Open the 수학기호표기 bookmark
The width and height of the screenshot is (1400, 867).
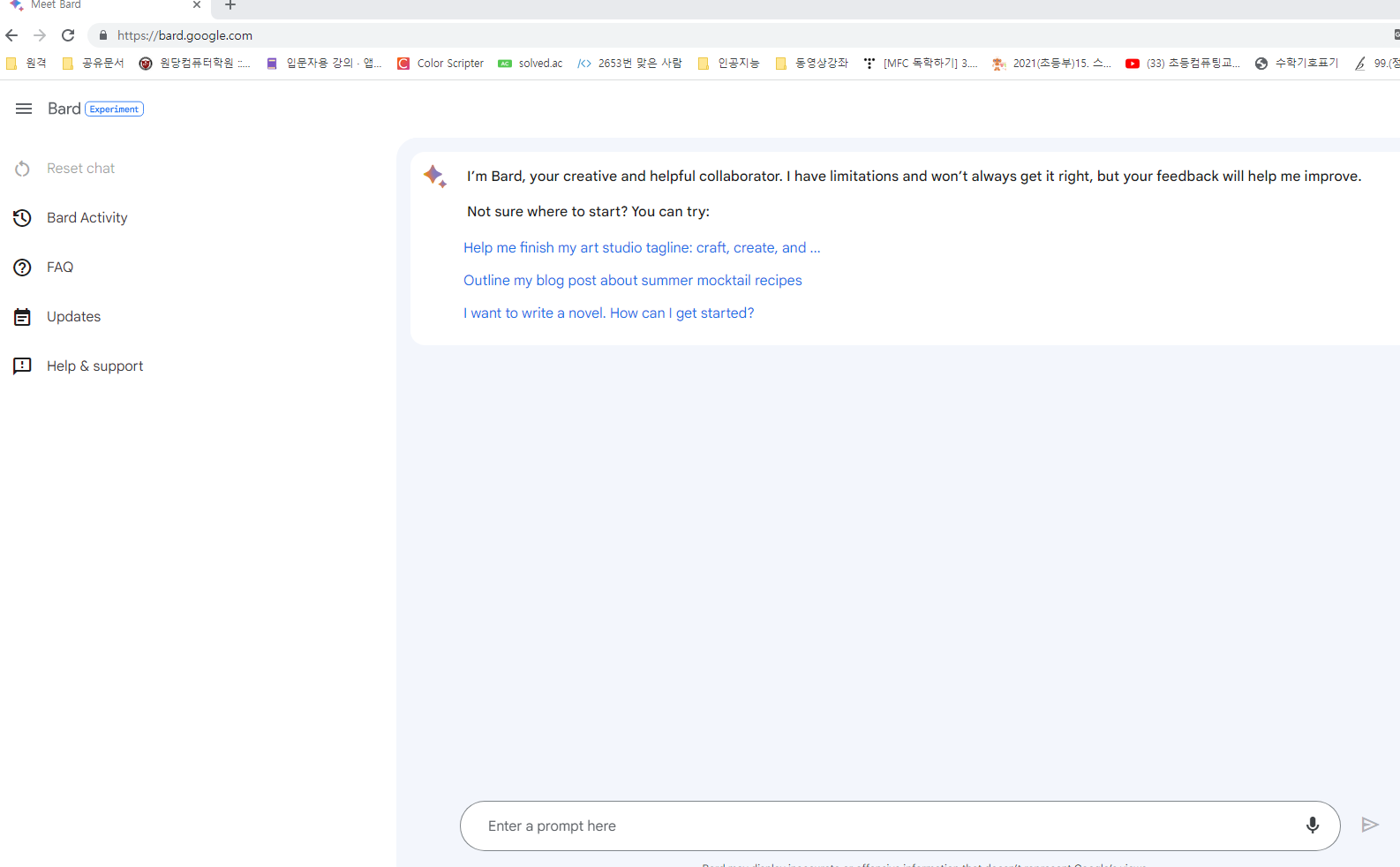(x=1297, y=64)
